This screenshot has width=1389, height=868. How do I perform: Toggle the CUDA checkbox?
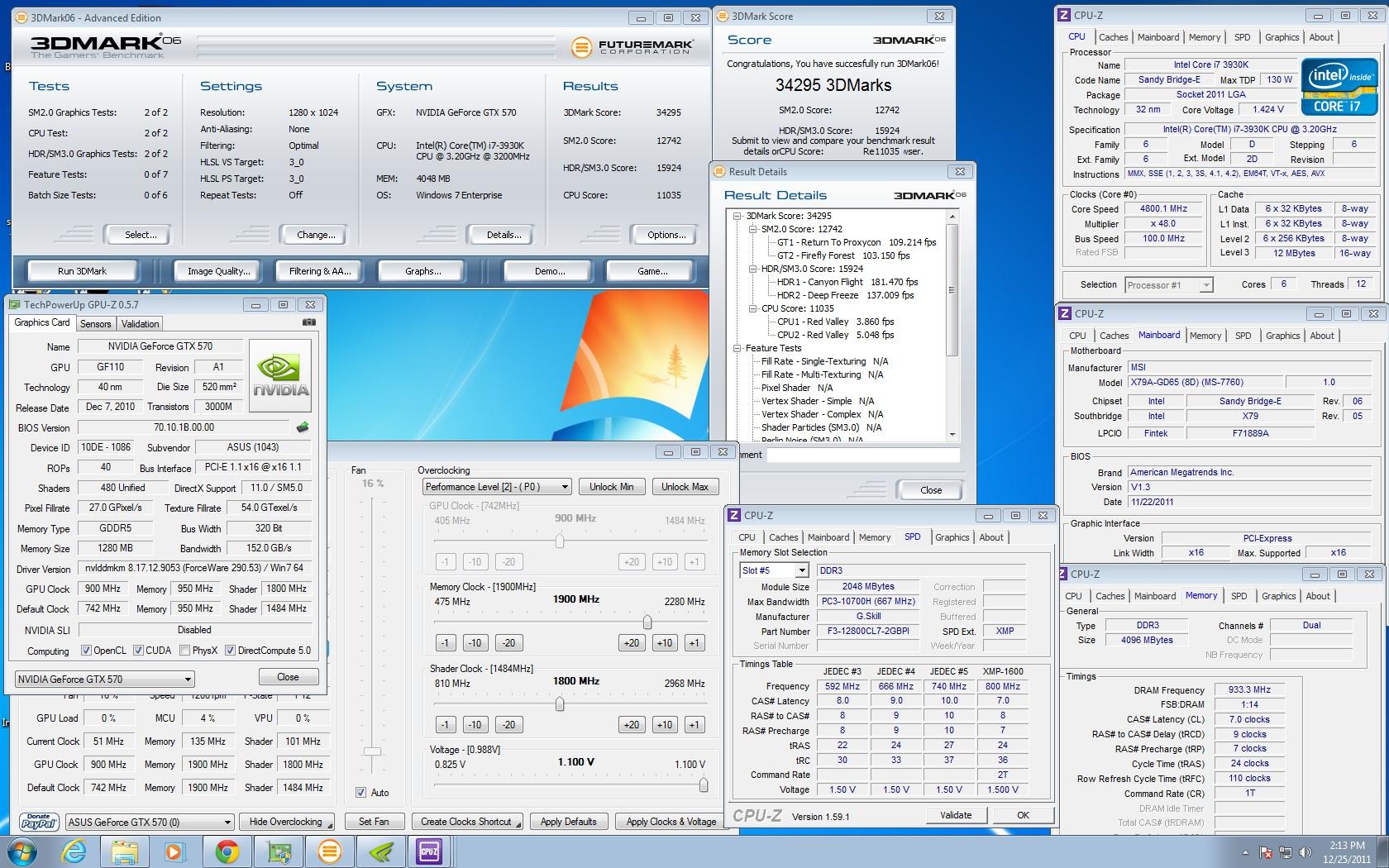pyautogui.click(x=139, y=651)
